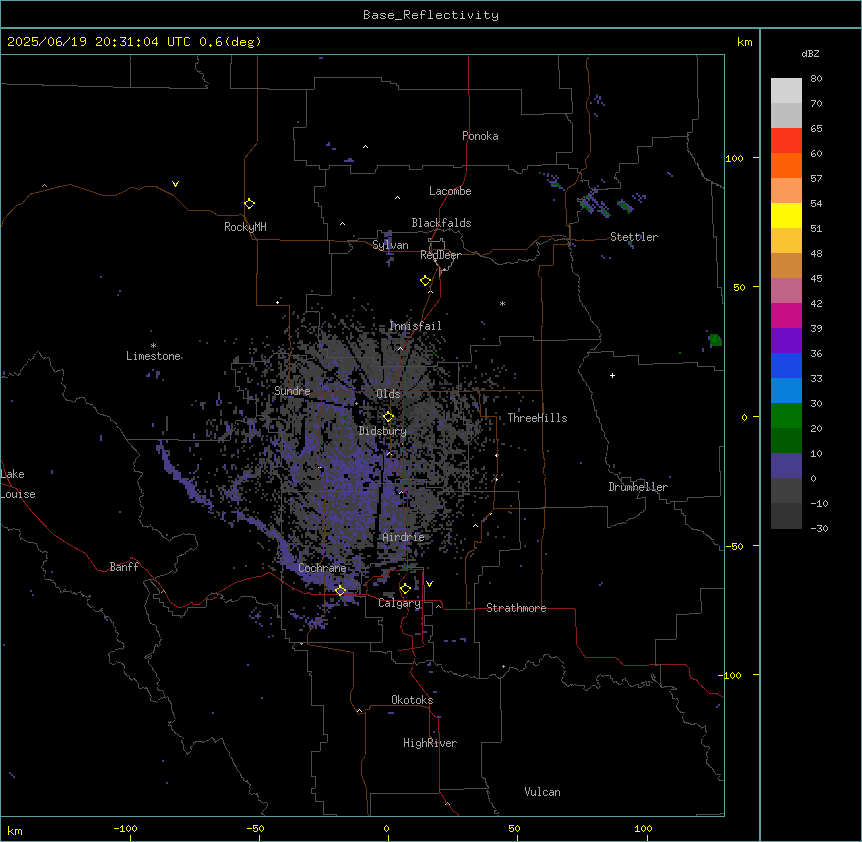
Task: Click the white asterisk marker above Limestone
Action: 153,346
